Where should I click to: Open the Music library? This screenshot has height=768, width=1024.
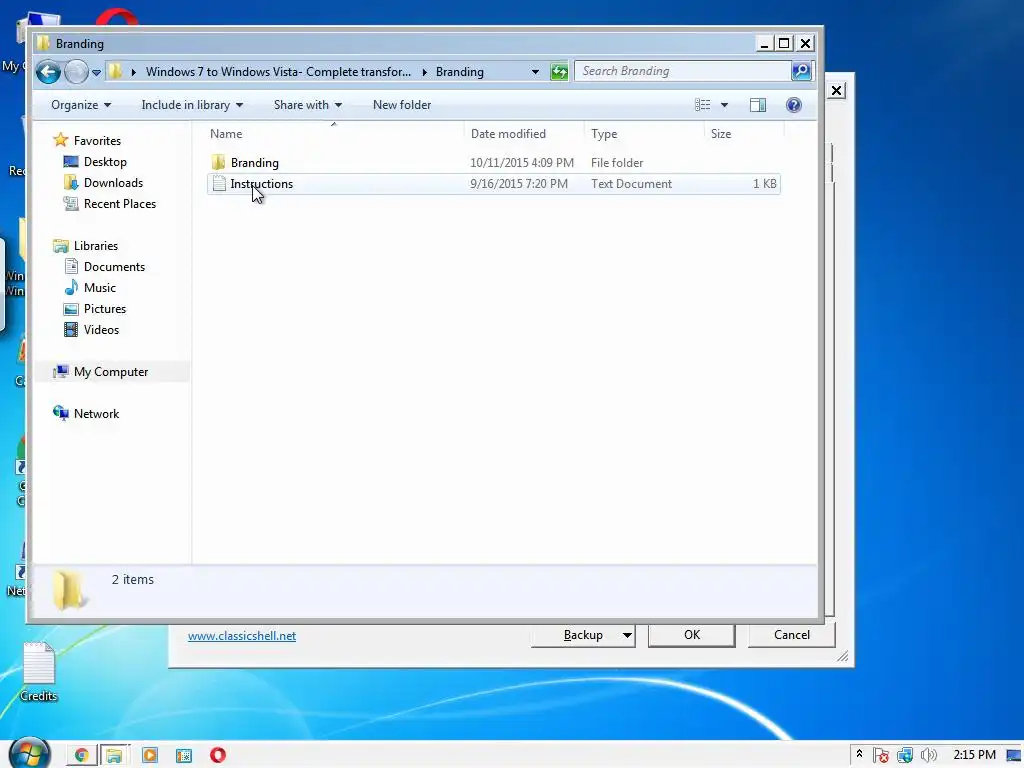tap(99, 287)
